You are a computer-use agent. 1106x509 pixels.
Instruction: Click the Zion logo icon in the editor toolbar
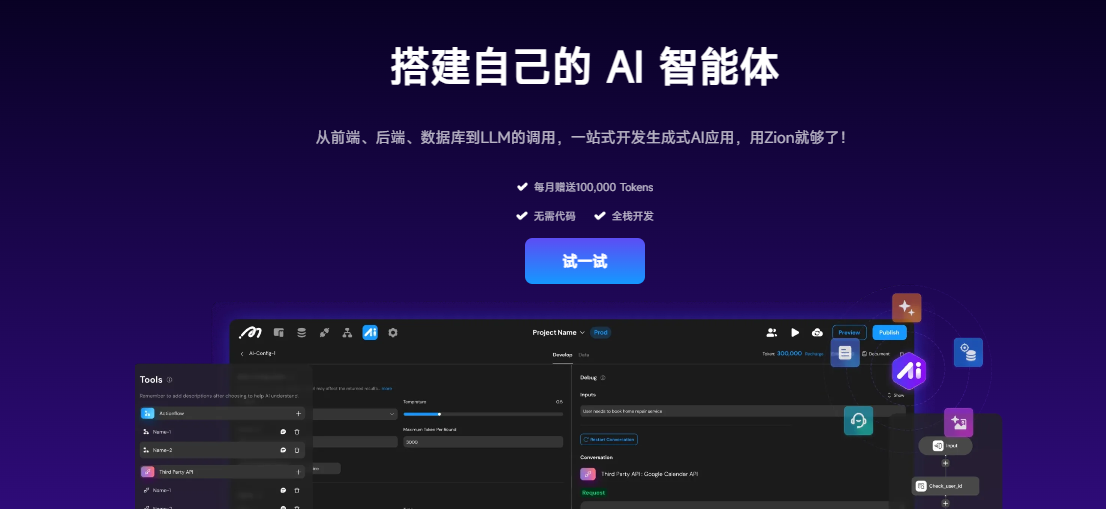pos(250,332)
